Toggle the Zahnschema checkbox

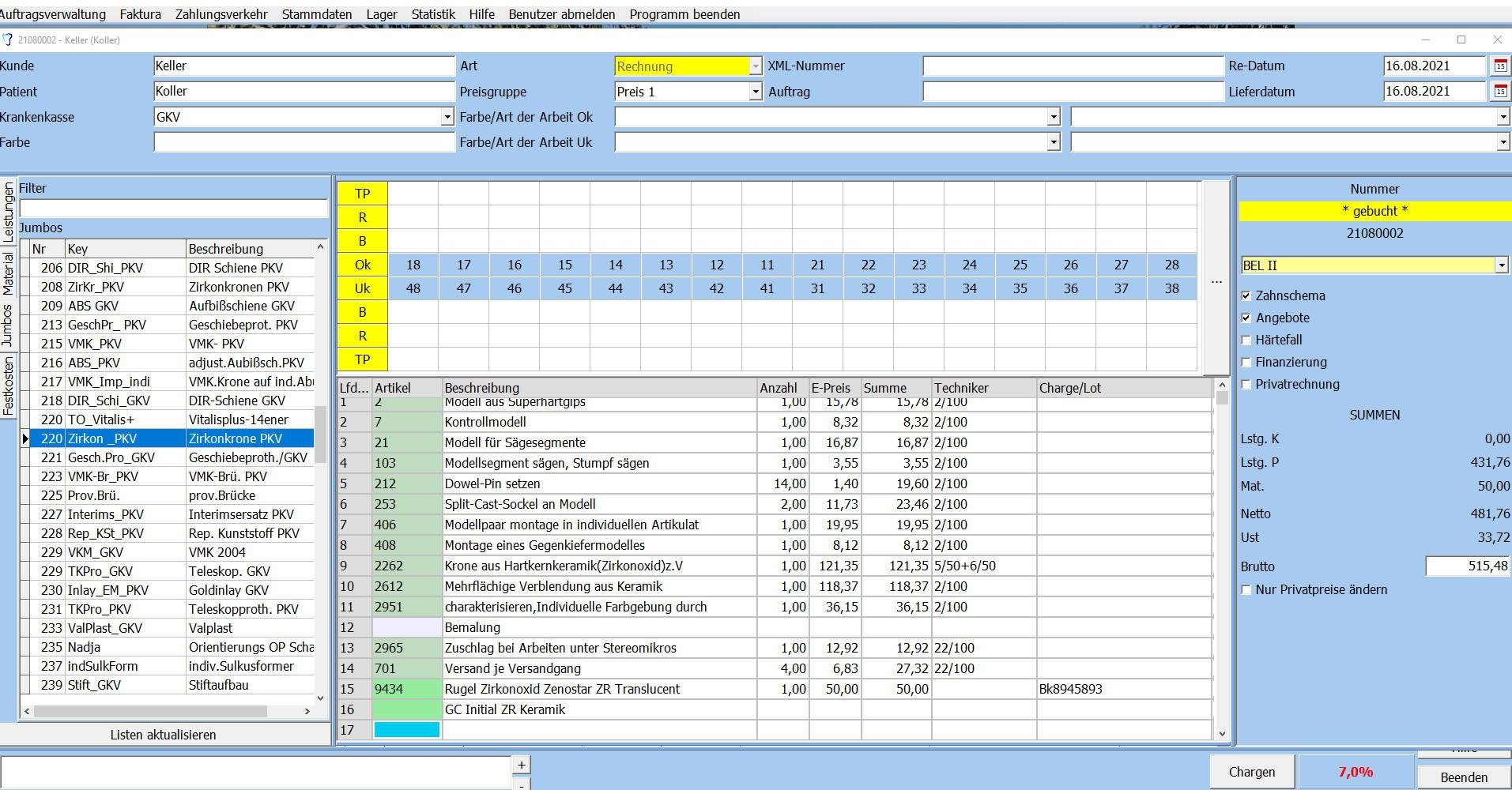pyautogui.click(x=1246, y=296)
